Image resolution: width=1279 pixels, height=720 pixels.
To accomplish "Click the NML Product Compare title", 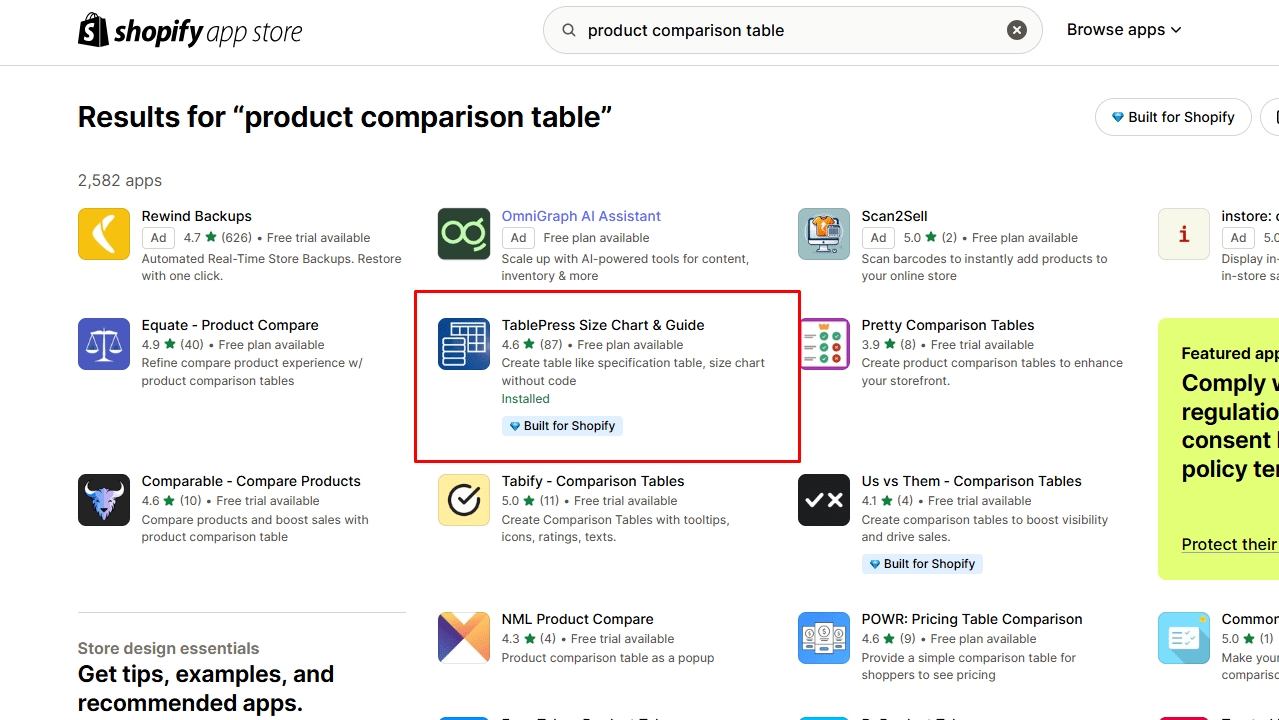I will [x=577, y=619].
